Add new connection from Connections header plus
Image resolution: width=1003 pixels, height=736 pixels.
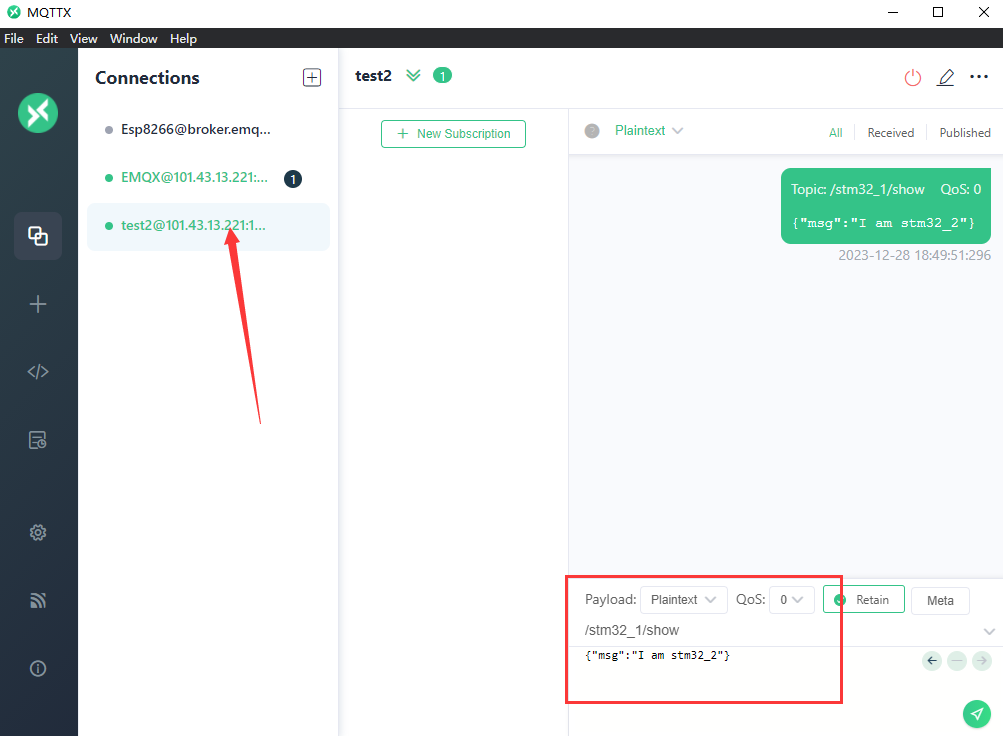coord(312,77)
